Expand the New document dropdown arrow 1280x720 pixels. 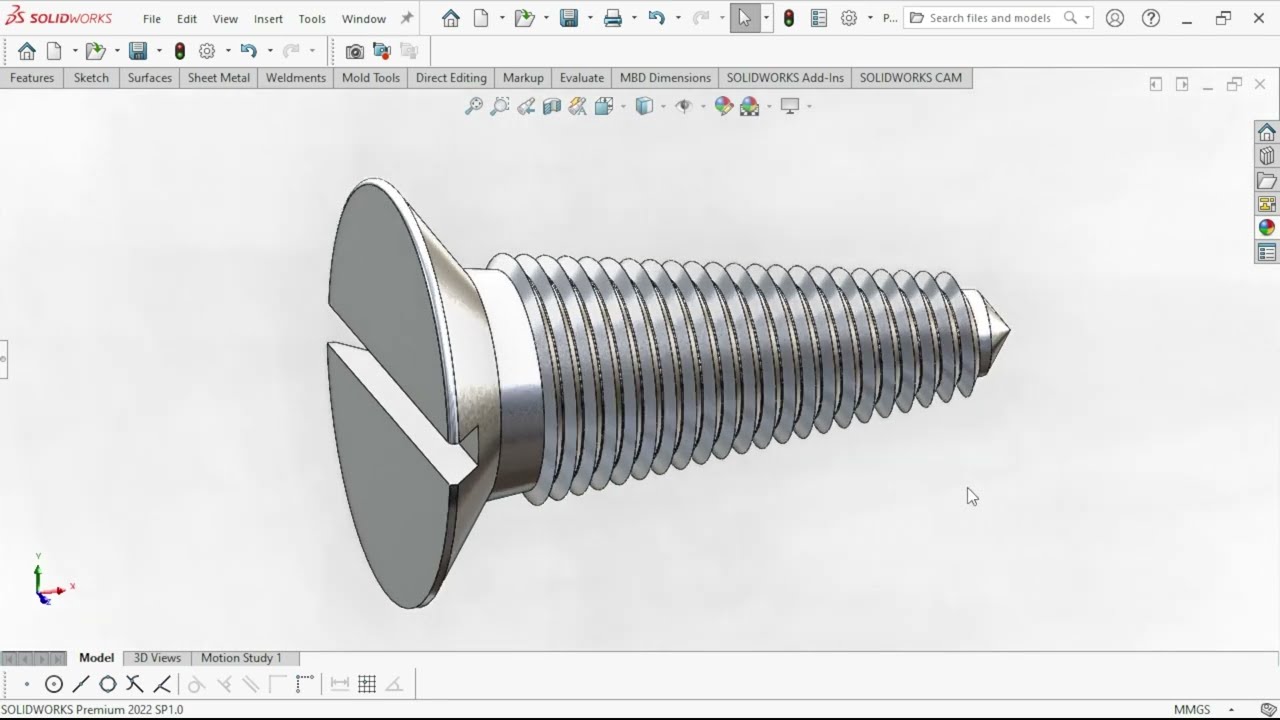pyautogui.click(x=502, y=18)
